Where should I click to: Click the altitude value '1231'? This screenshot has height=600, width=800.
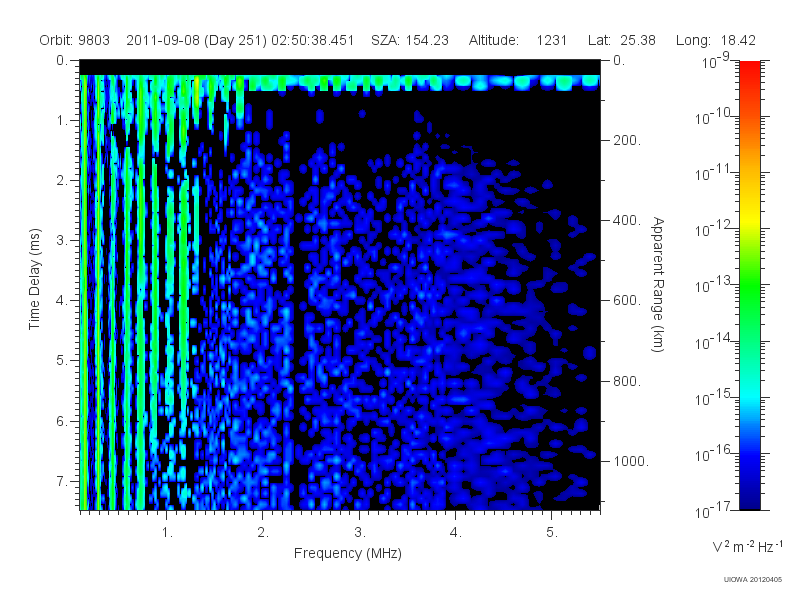point(552,40)
